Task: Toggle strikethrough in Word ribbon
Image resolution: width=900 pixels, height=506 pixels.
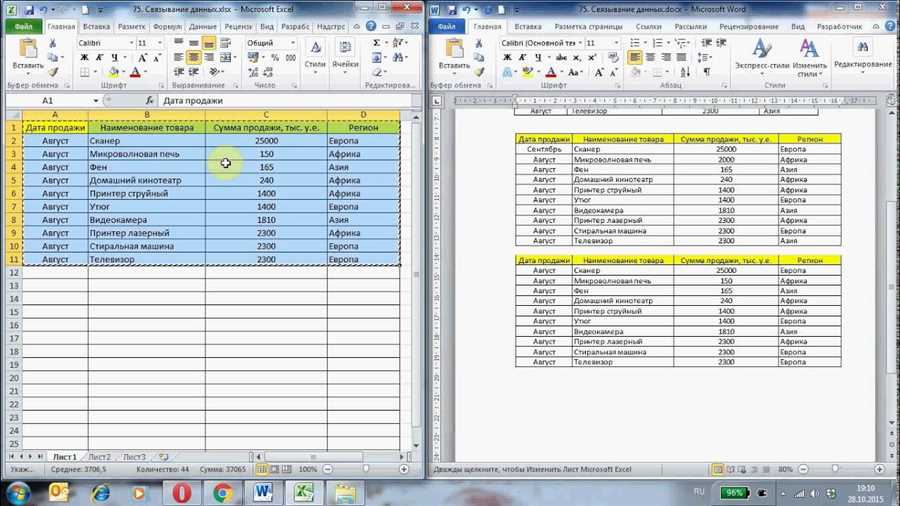Action: click(x=561, y=57)
